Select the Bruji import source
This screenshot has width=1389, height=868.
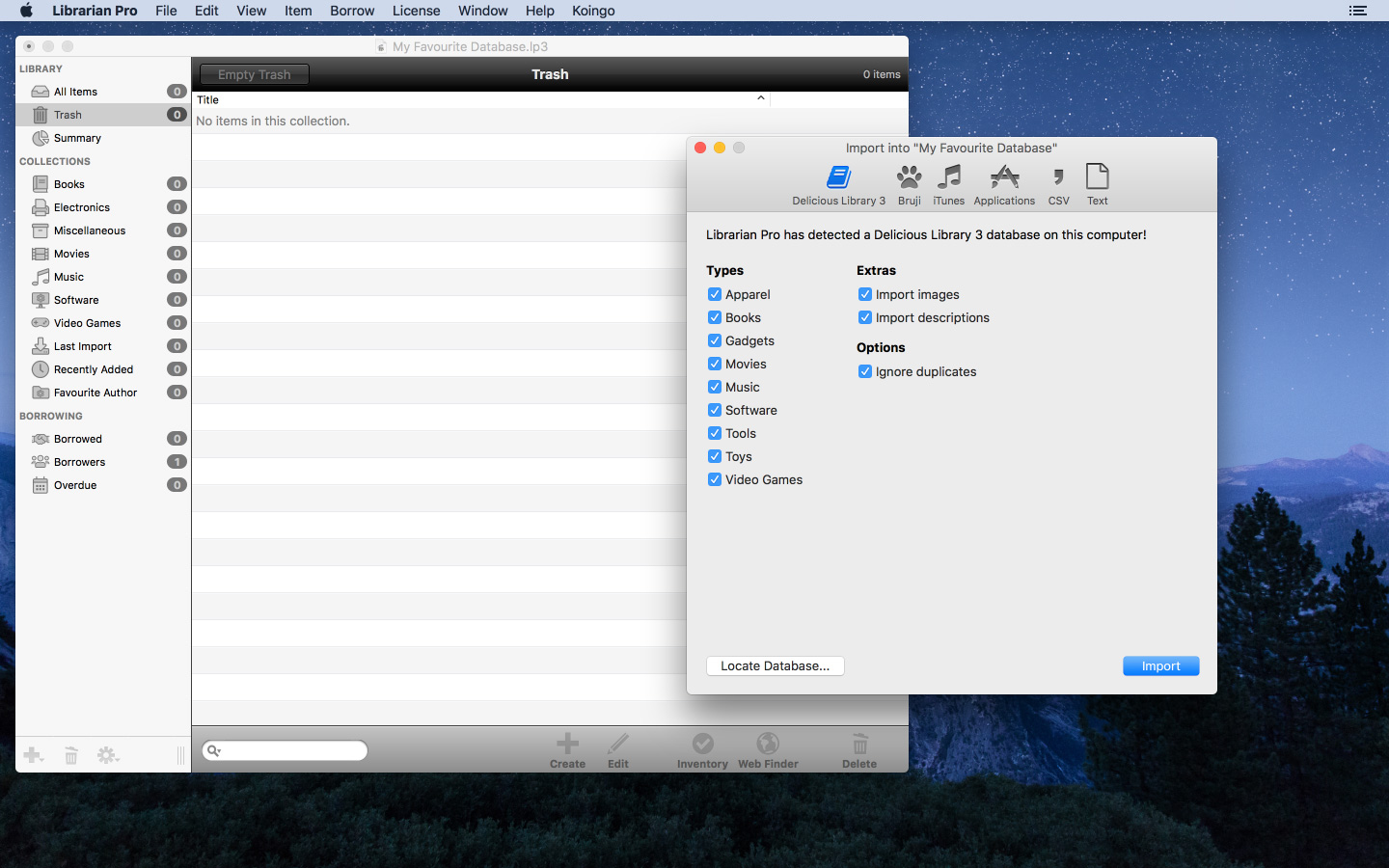point(909,185)
